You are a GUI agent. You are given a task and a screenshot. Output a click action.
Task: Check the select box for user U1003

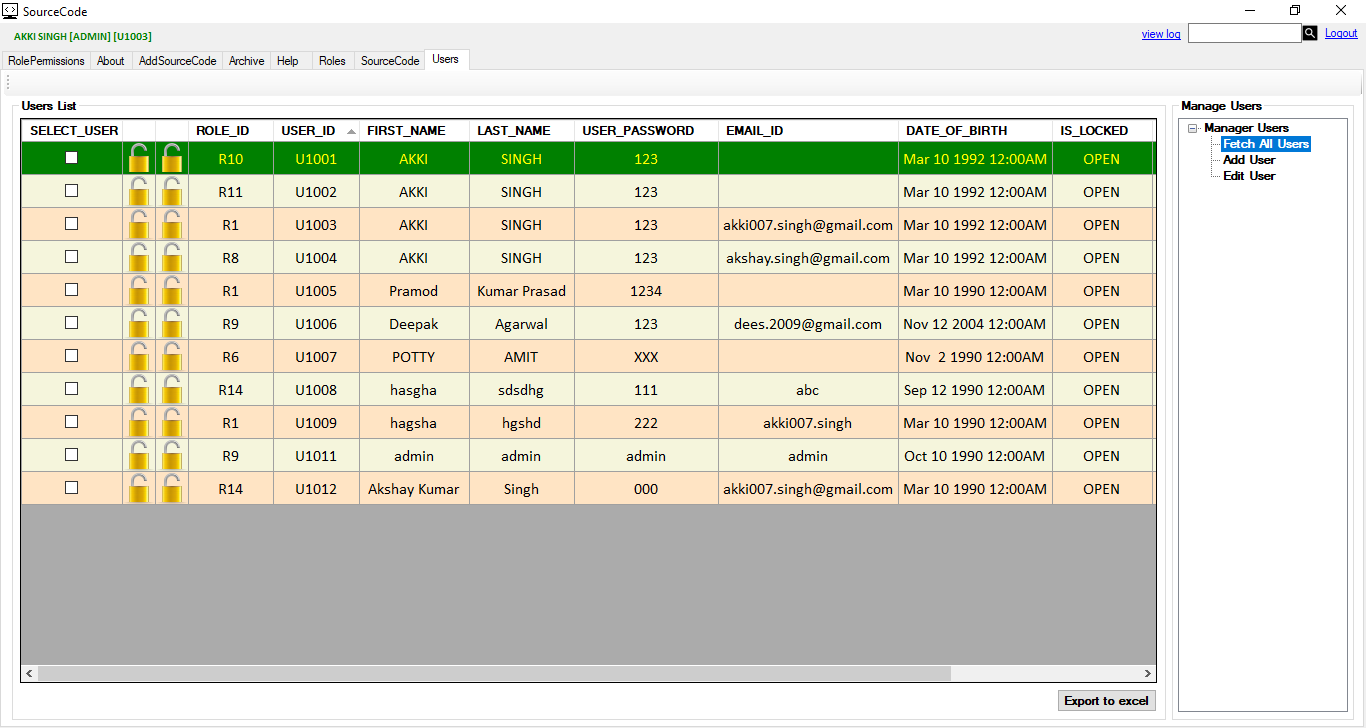71,223
